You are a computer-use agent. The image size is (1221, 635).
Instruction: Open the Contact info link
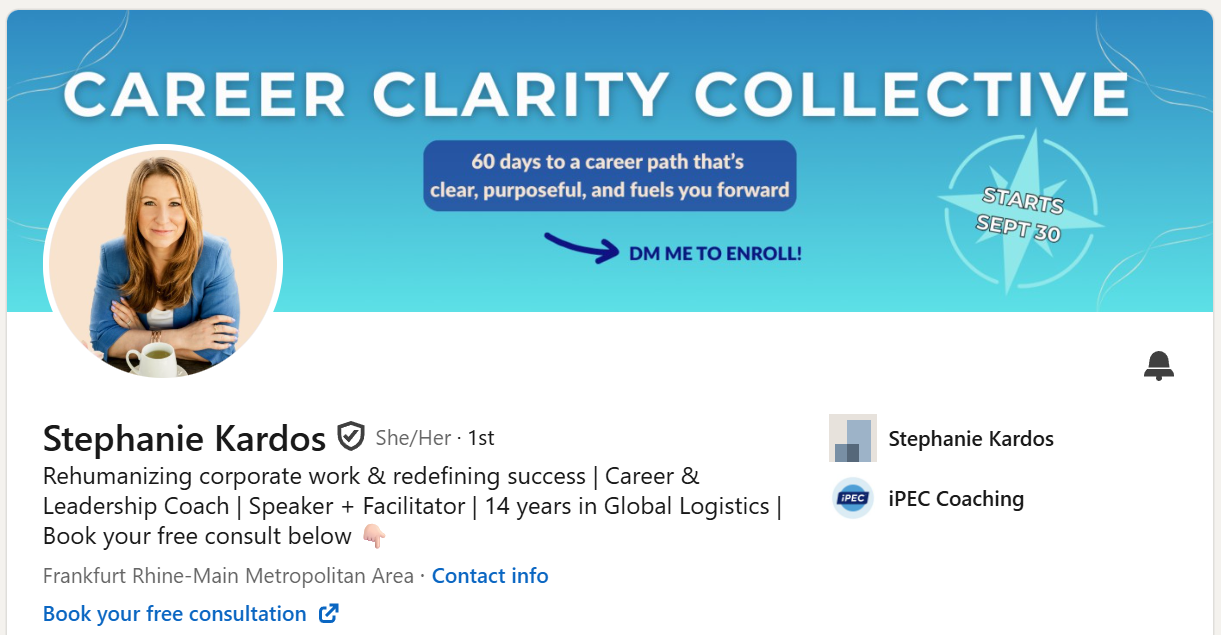(x=490, y=575)
